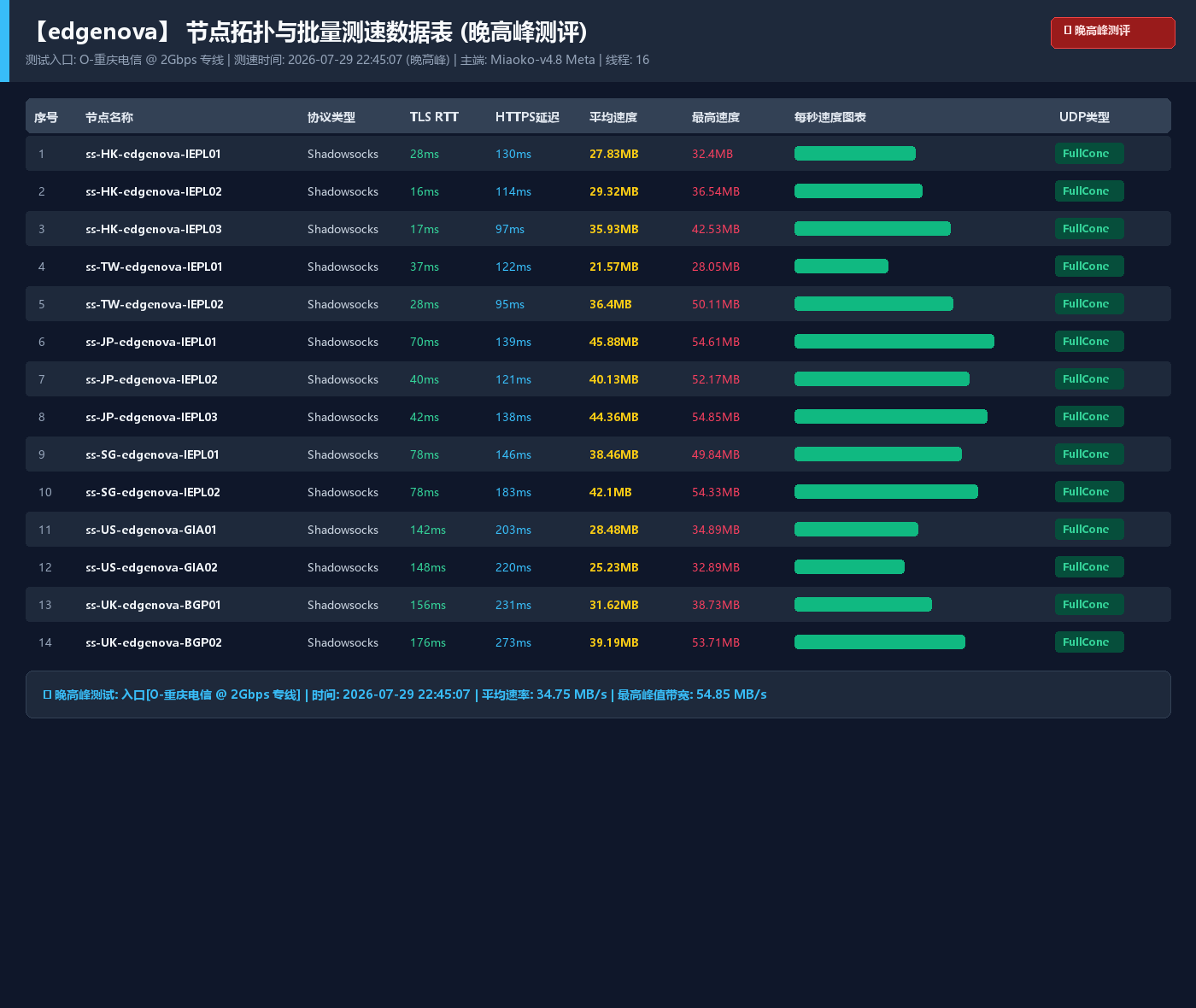This screenshot has width=1196, height=1008.
Task: Sort by the 节点名称 column header
Action: coord(109,117)
